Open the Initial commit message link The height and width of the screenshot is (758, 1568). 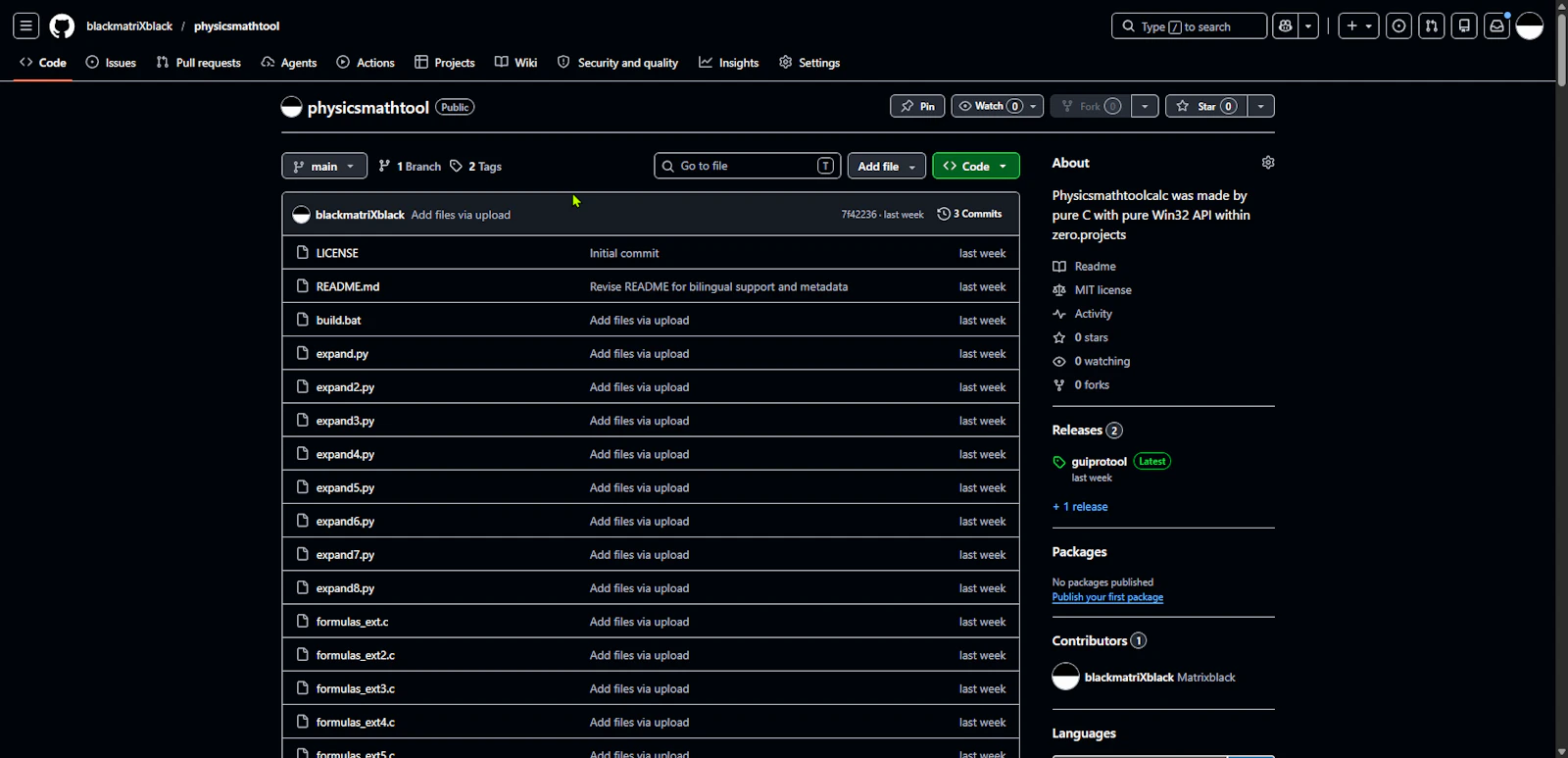coord(624,253)
